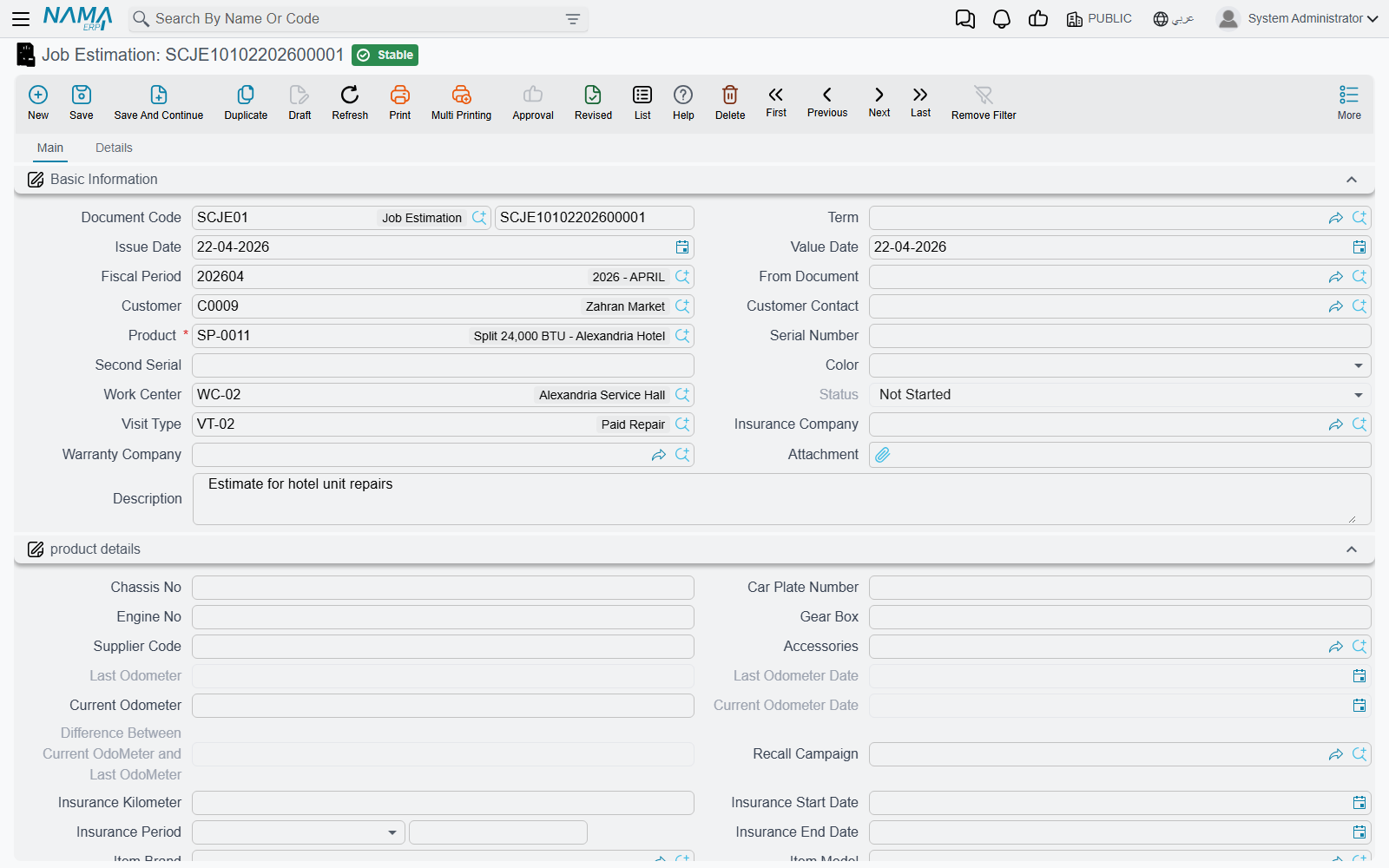The width and height of the screenshot is (1389, 868).
Task: Open Fiscal Period lookup icon
Action: point(682,277)
